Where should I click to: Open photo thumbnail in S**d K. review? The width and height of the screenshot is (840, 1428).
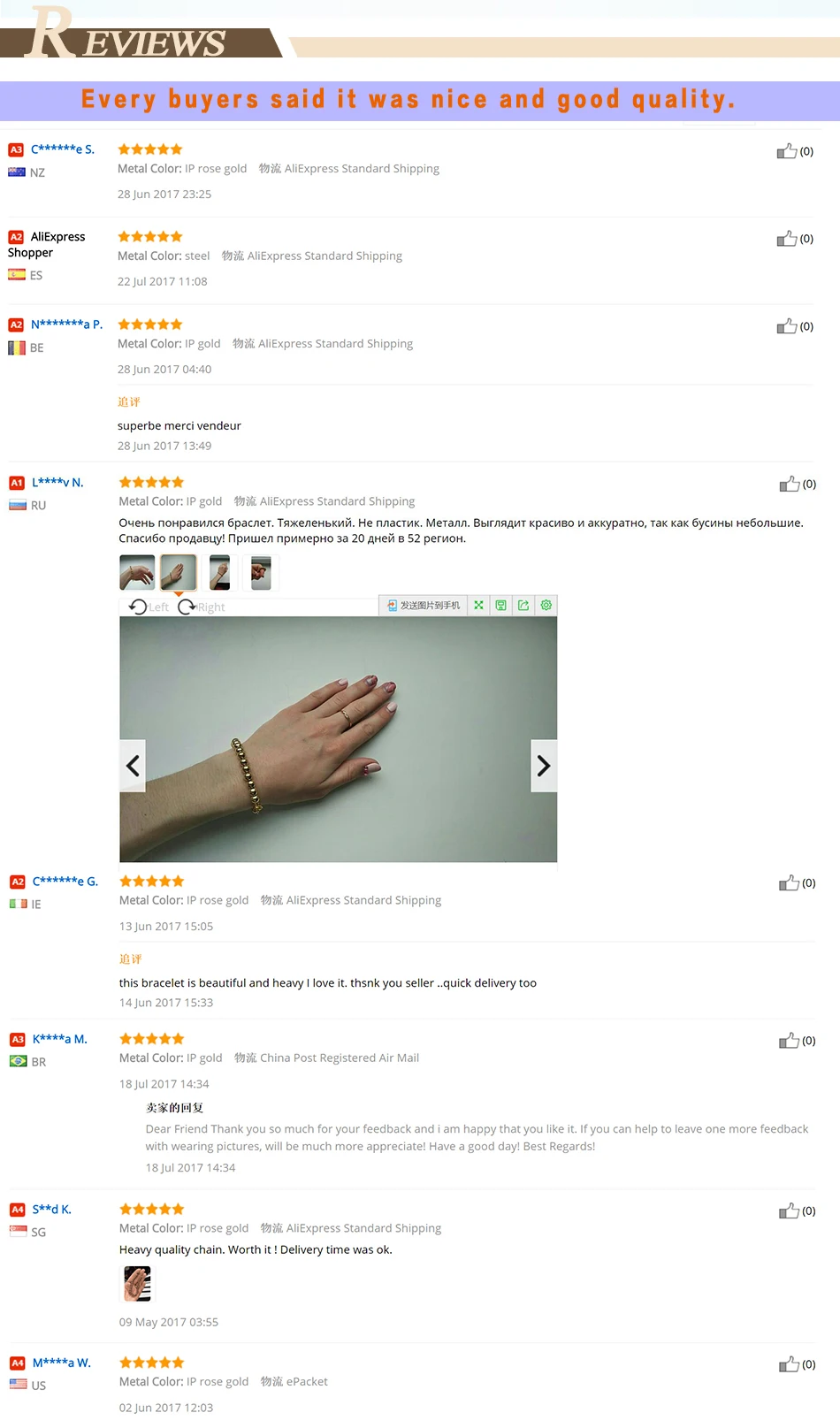point(137,1284)
